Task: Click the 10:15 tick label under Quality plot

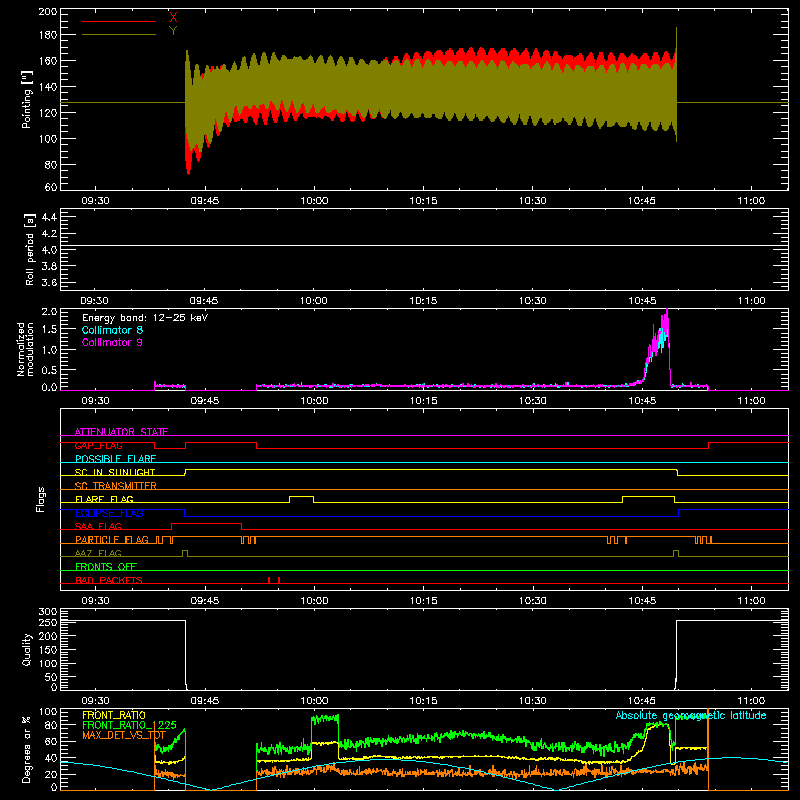Action: click(423, 701)
